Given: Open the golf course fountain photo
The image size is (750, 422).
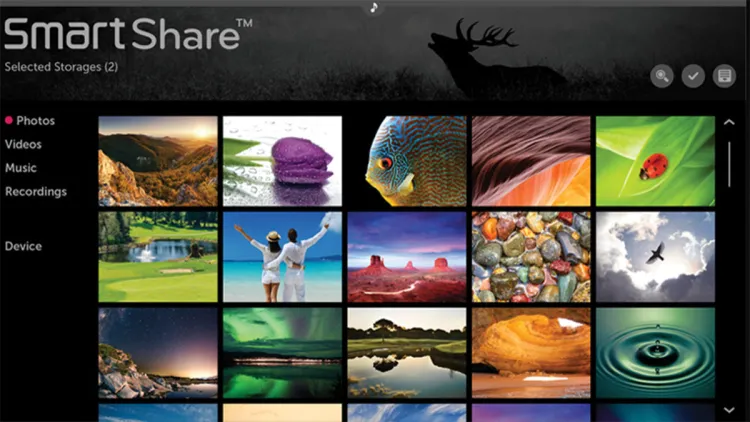Looking at the screenshot, I should [158, 256].
